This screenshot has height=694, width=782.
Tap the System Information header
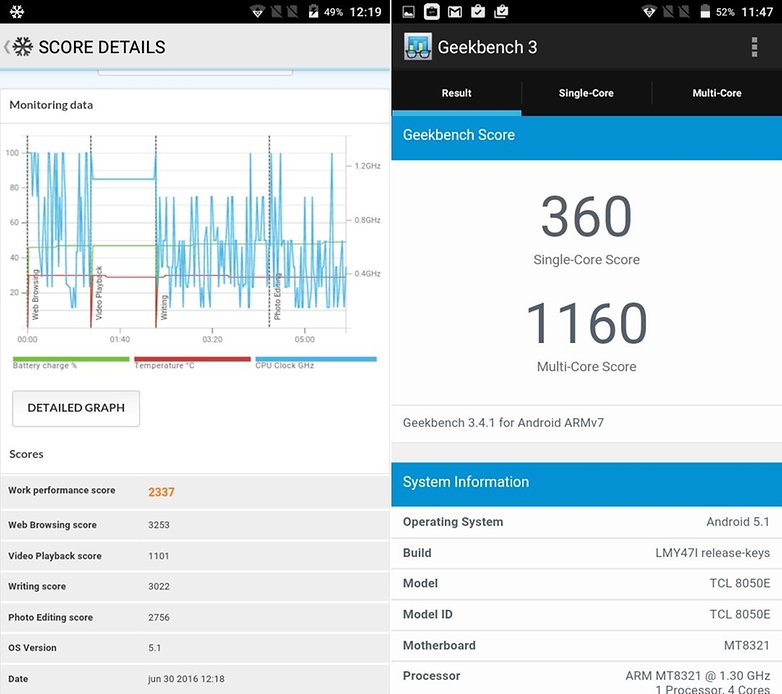tap(586, 483)
